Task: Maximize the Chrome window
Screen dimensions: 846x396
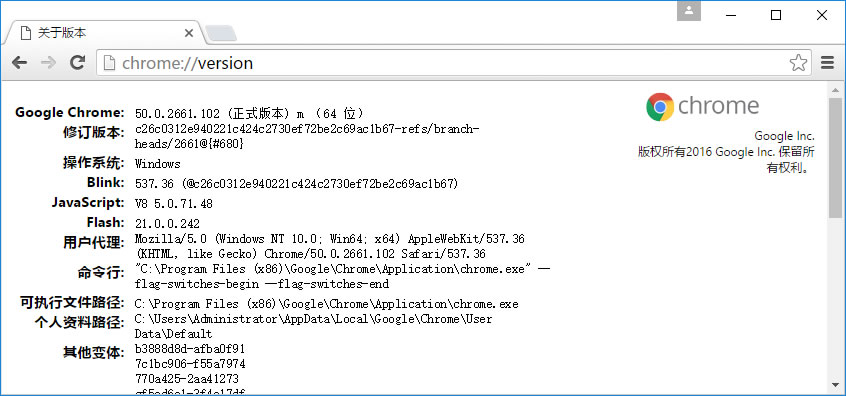Action: (x=776, y=15)
